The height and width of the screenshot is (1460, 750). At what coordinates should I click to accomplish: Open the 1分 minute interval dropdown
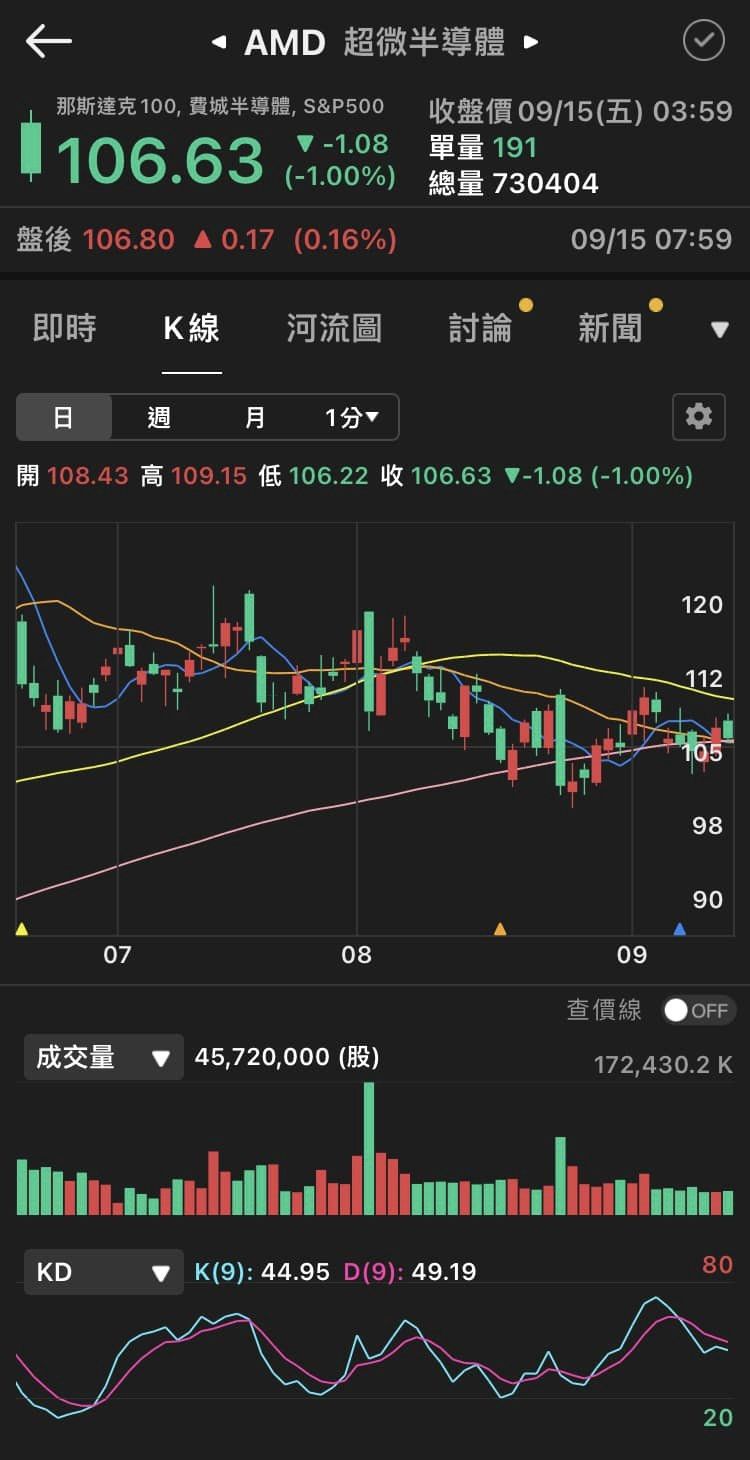pyautogui.click(x=351, y=417)
